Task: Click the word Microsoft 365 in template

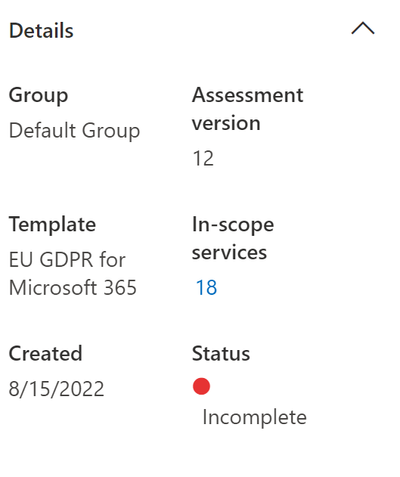Action: (x=73, y=288)
